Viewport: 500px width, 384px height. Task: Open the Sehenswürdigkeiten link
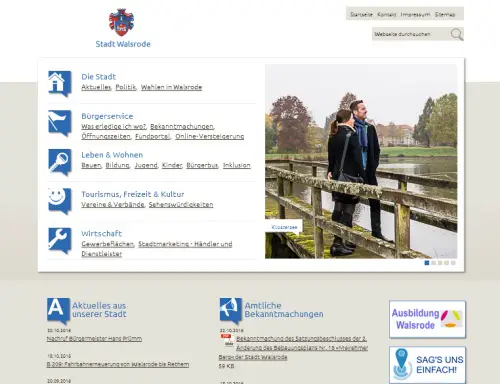coord(181,204)
